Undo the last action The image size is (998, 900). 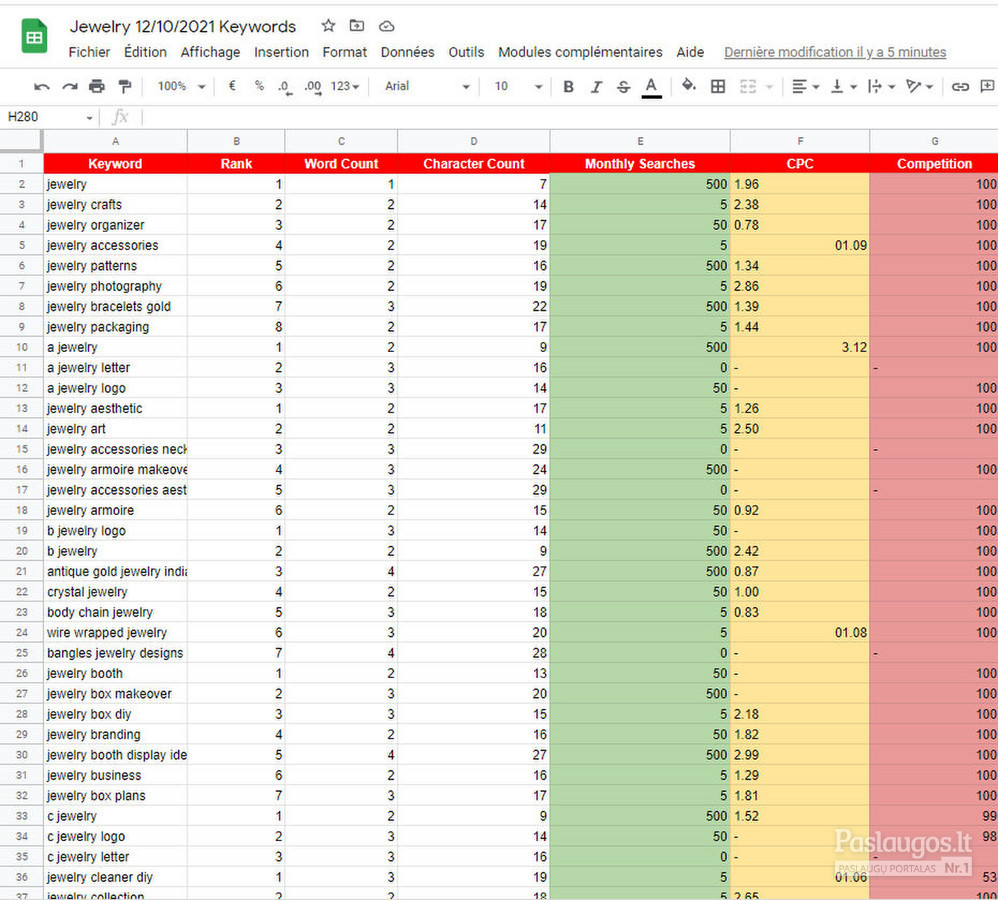(x=41, y=87)
